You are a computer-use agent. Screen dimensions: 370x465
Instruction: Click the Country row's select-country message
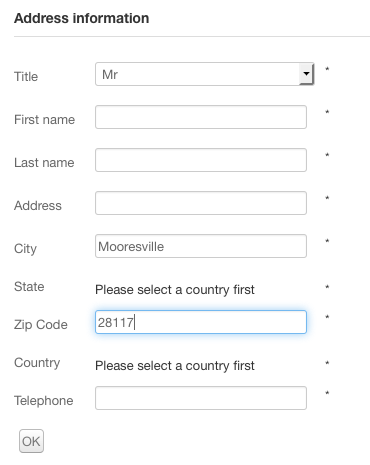(175, 366)
